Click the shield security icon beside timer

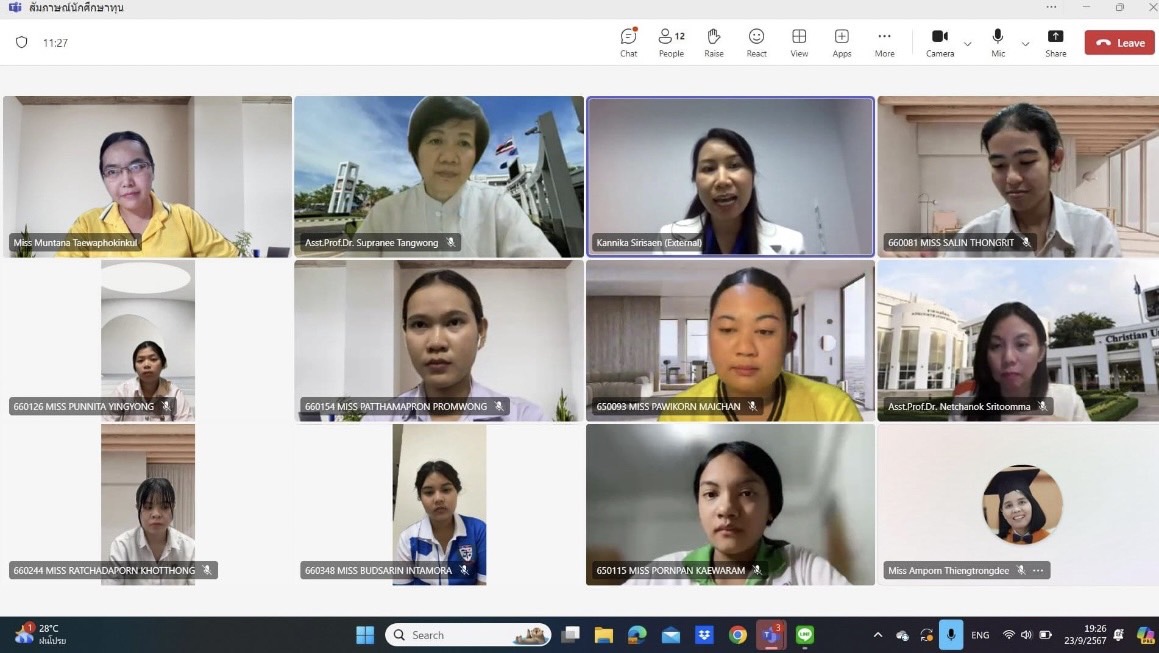(22, 43)
